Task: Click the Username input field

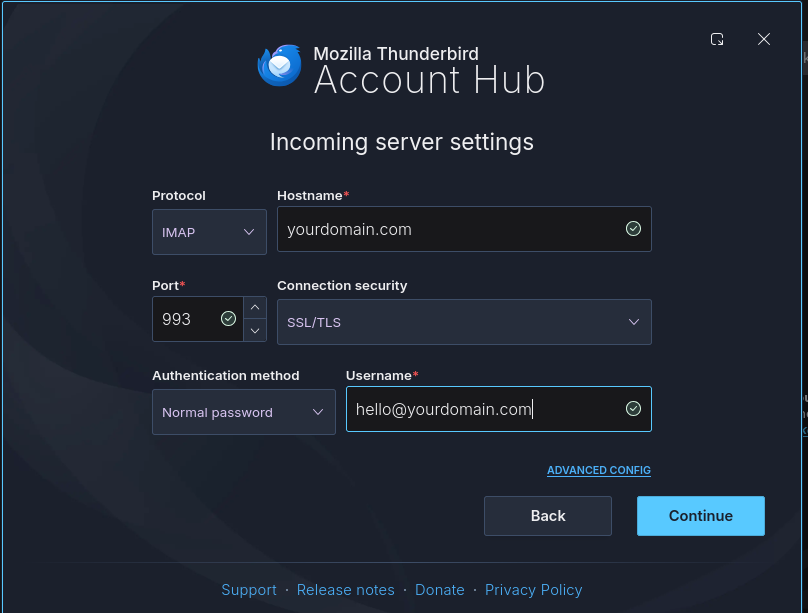Action: pyautogui.click(x=498, y=409)
